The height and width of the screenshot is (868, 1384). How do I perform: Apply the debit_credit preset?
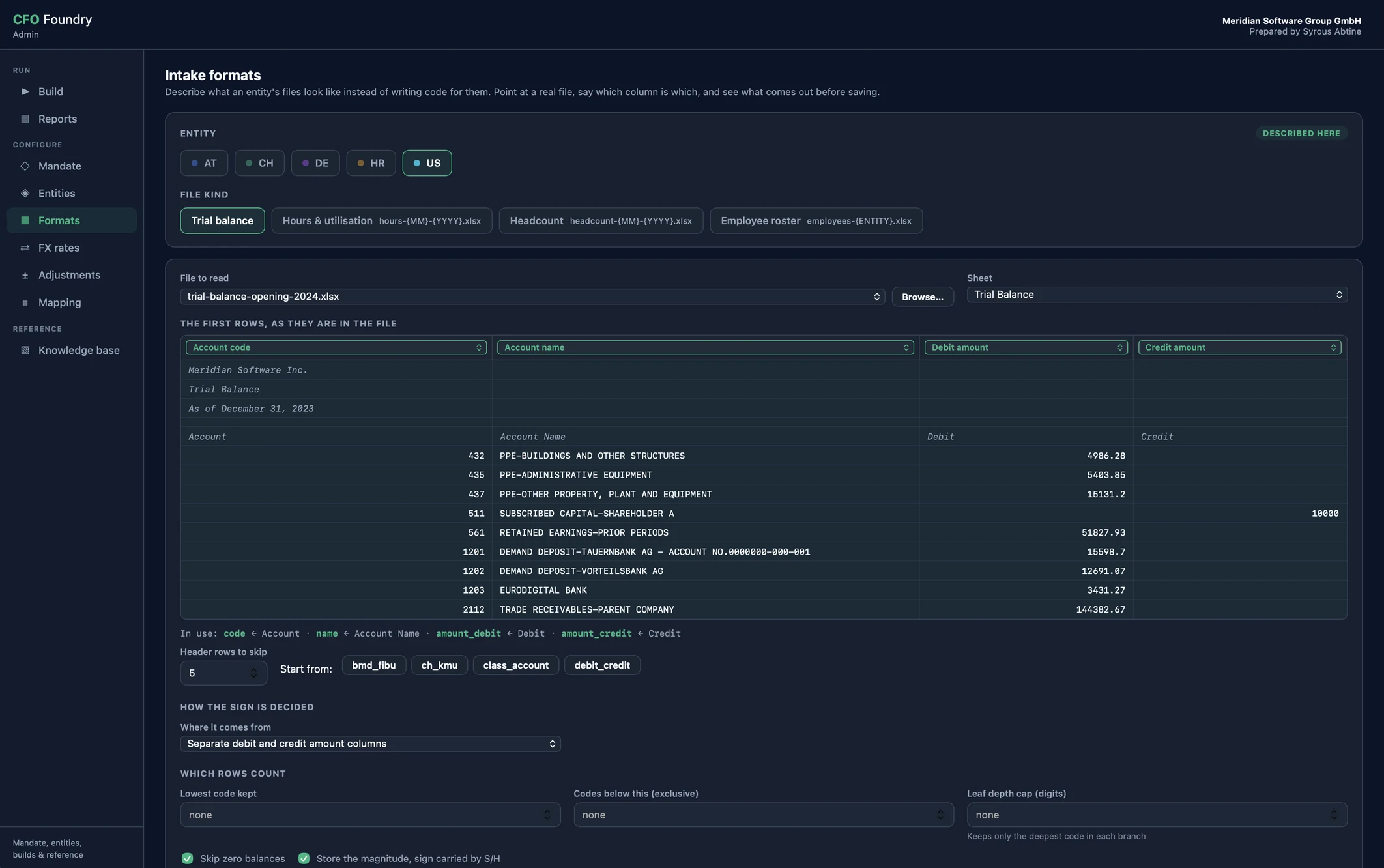tap(601, 665)
